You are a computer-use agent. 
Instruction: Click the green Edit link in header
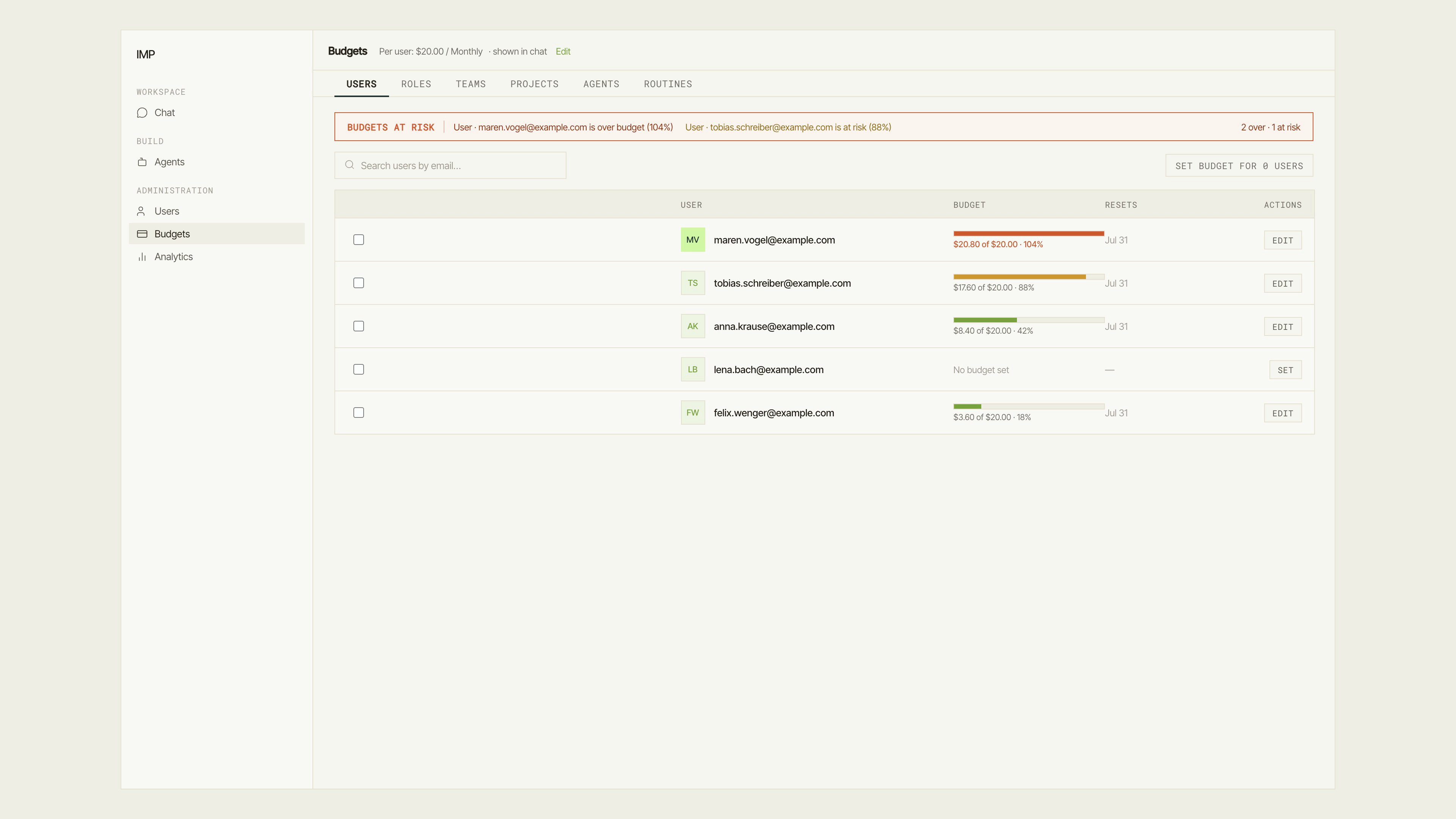(x=563, y=52)
